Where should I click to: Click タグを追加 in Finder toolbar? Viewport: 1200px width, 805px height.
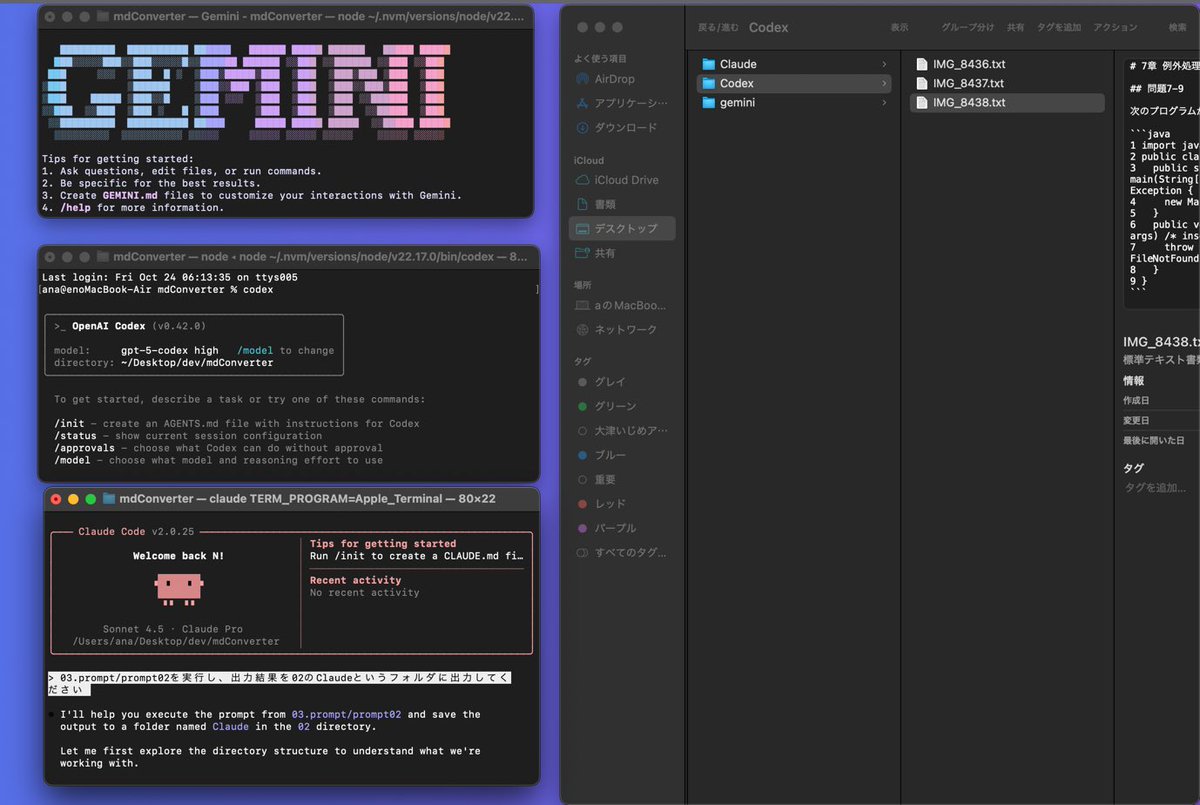pyautogui.click(x=1058, y=28)
